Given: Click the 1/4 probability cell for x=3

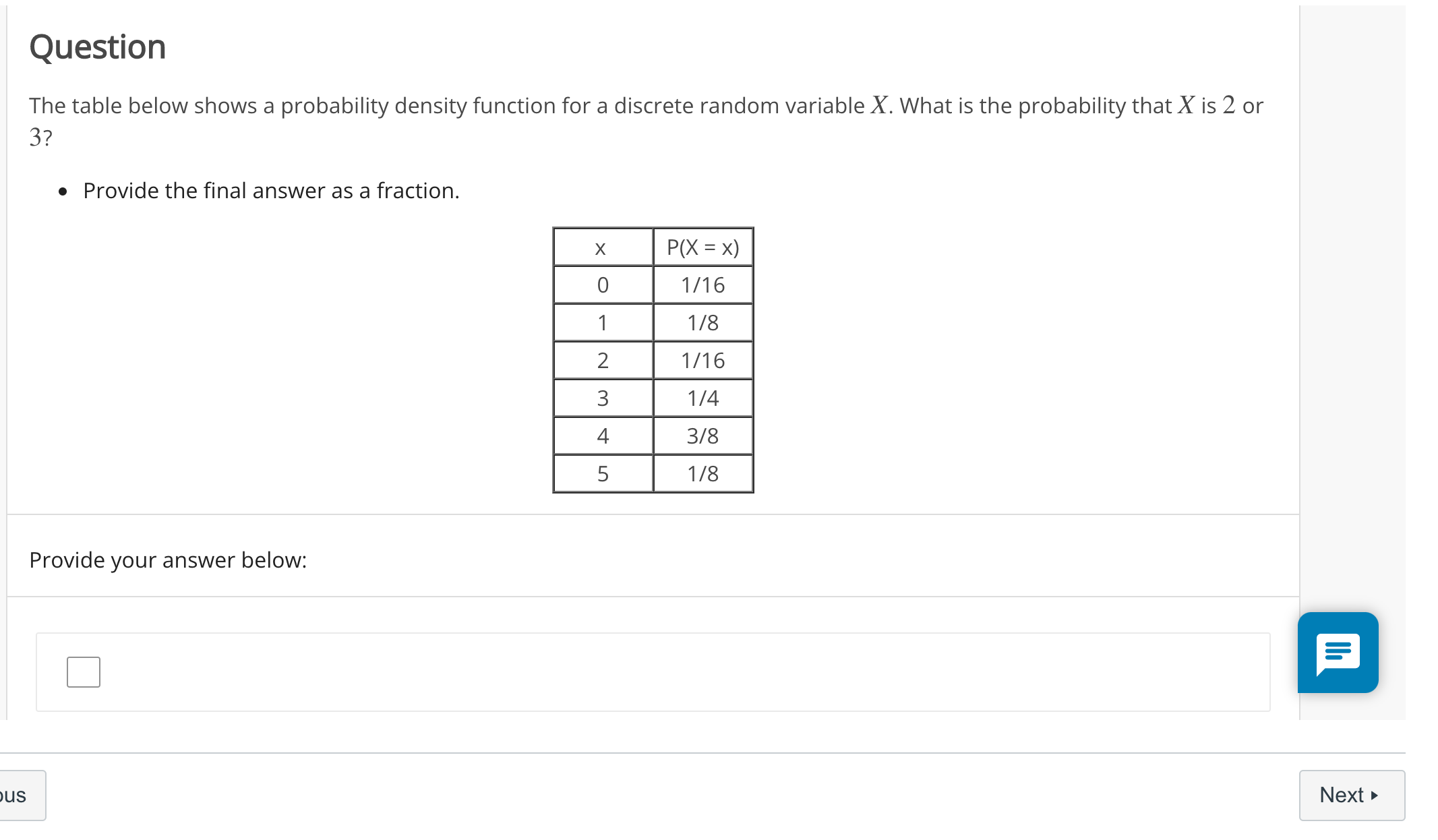Looking at the screenshot, I should pyautogui.click(x=702, y=398).
